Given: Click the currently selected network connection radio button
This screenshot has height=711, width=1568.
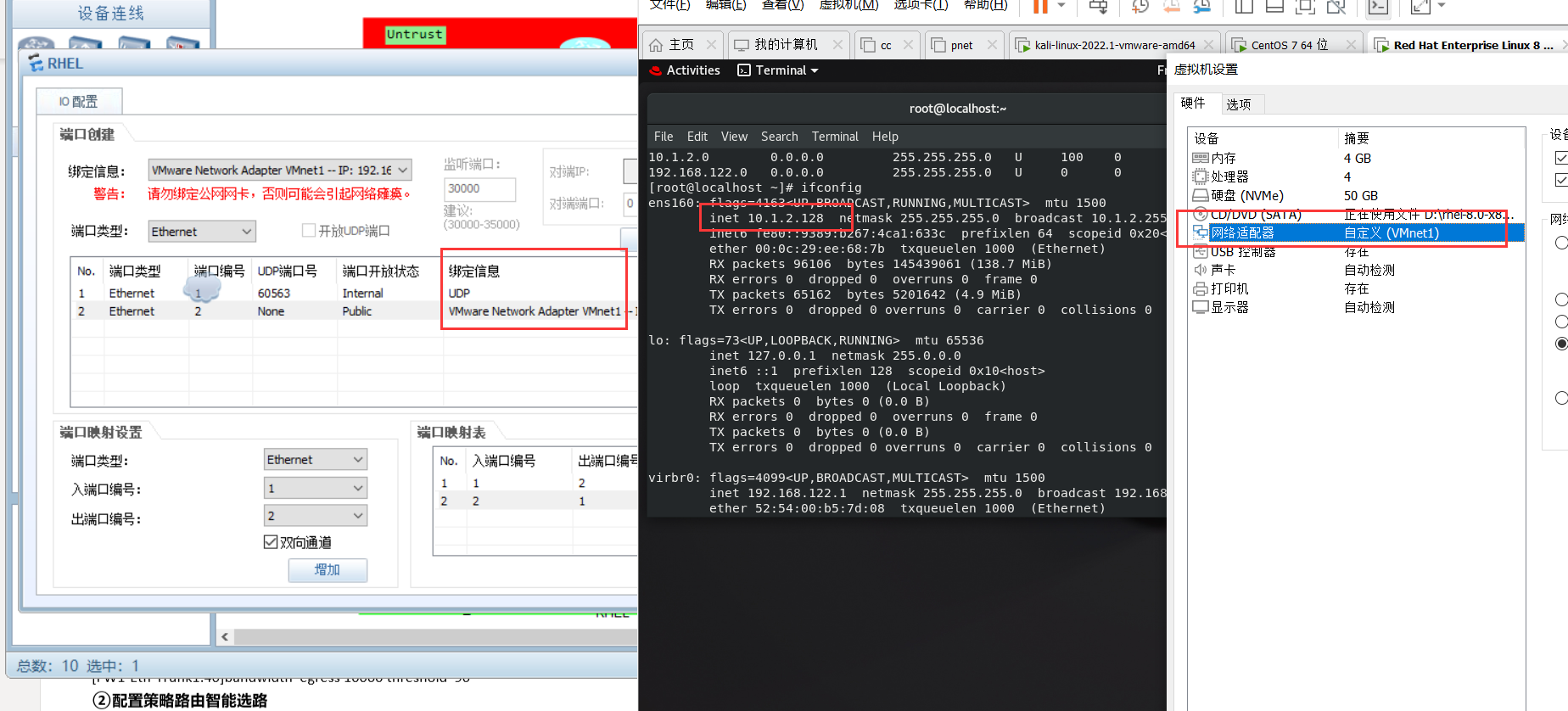Looking at the screenshot, I should 1561,344.
